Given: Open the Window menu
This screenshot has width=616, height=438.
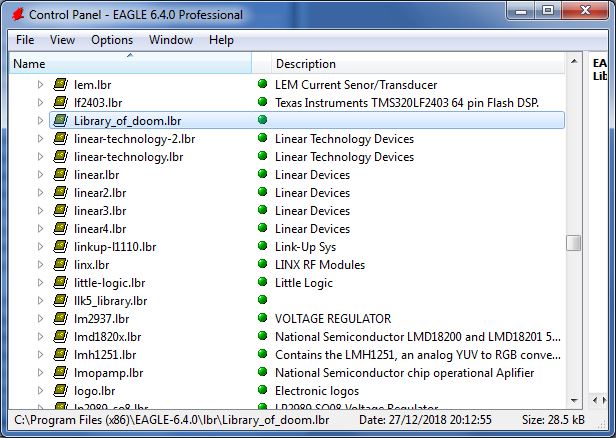Looking at the screenshot, I should point(171,40).
